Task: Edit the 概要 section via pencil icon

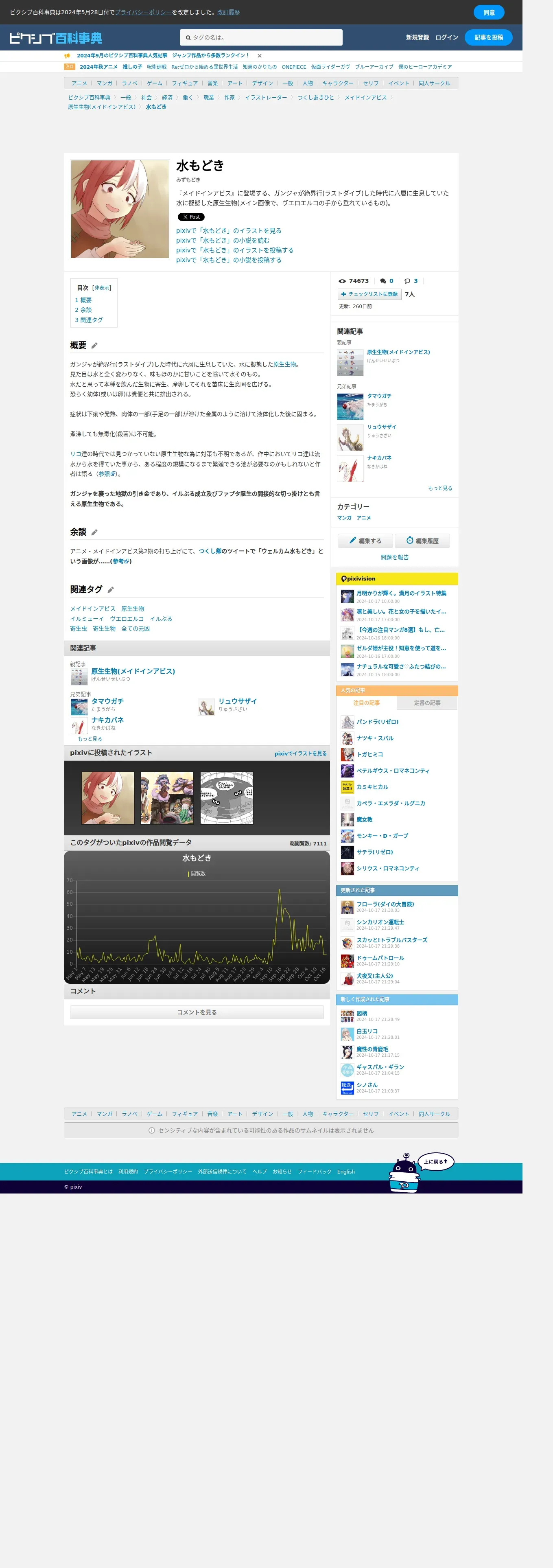Action: (x=94, y=346)
